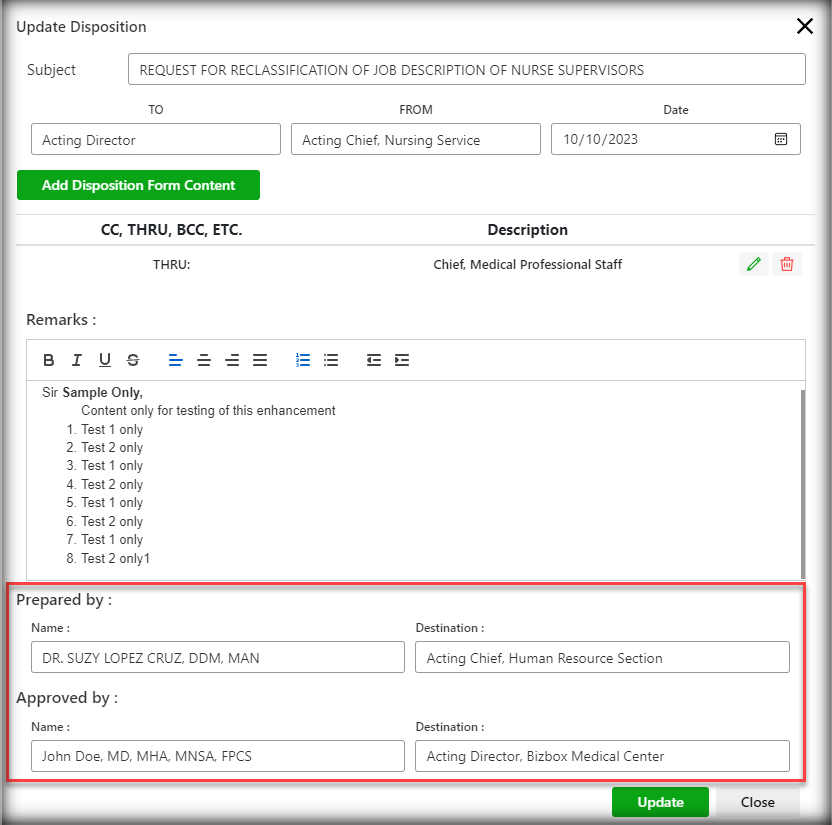Click the Close button at bottom
832x825 pixels.
[x=757, y=802]
